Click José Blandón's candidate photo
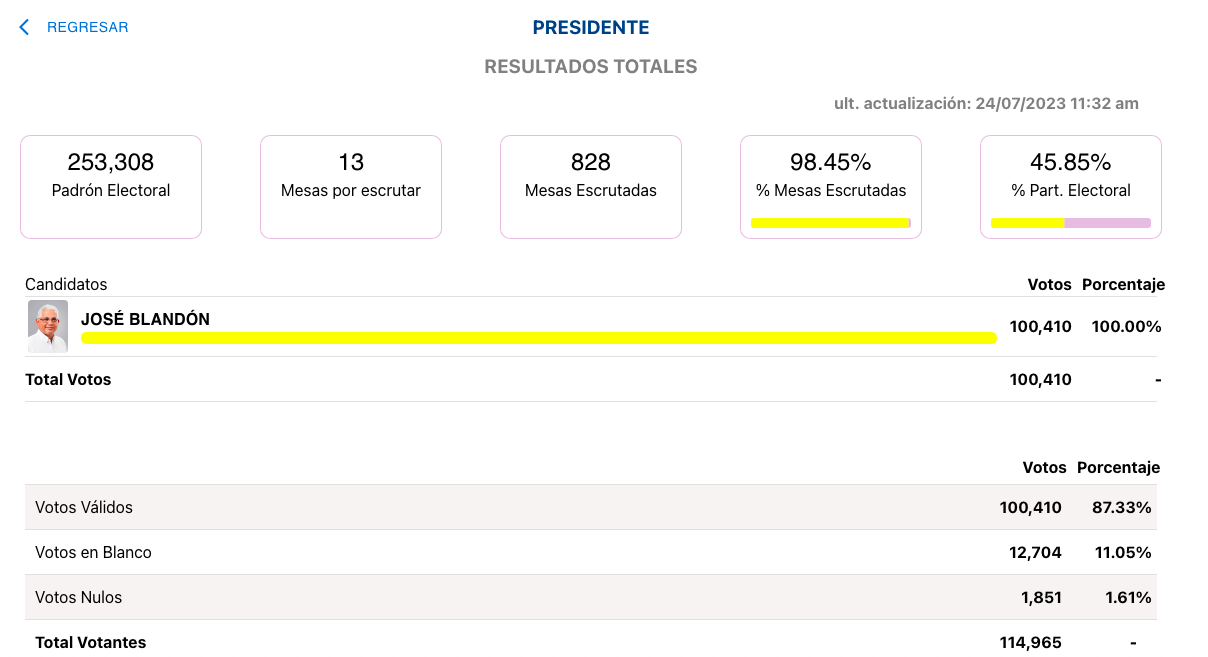Image resolution: width=1208 pixels, height=657 pixels. [x=48, y=326]
